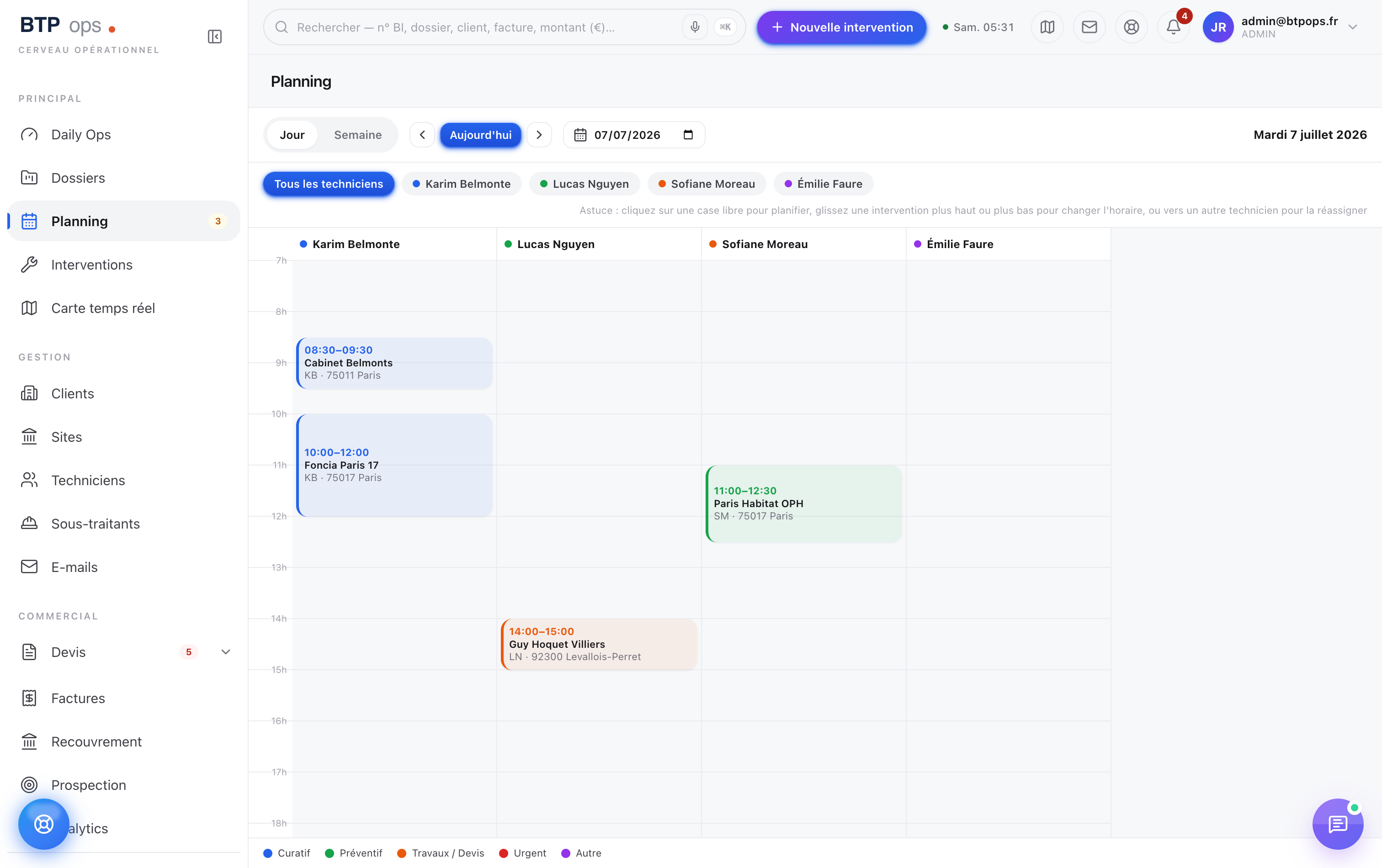Filter by Tous les techniciens

(328, 184)
